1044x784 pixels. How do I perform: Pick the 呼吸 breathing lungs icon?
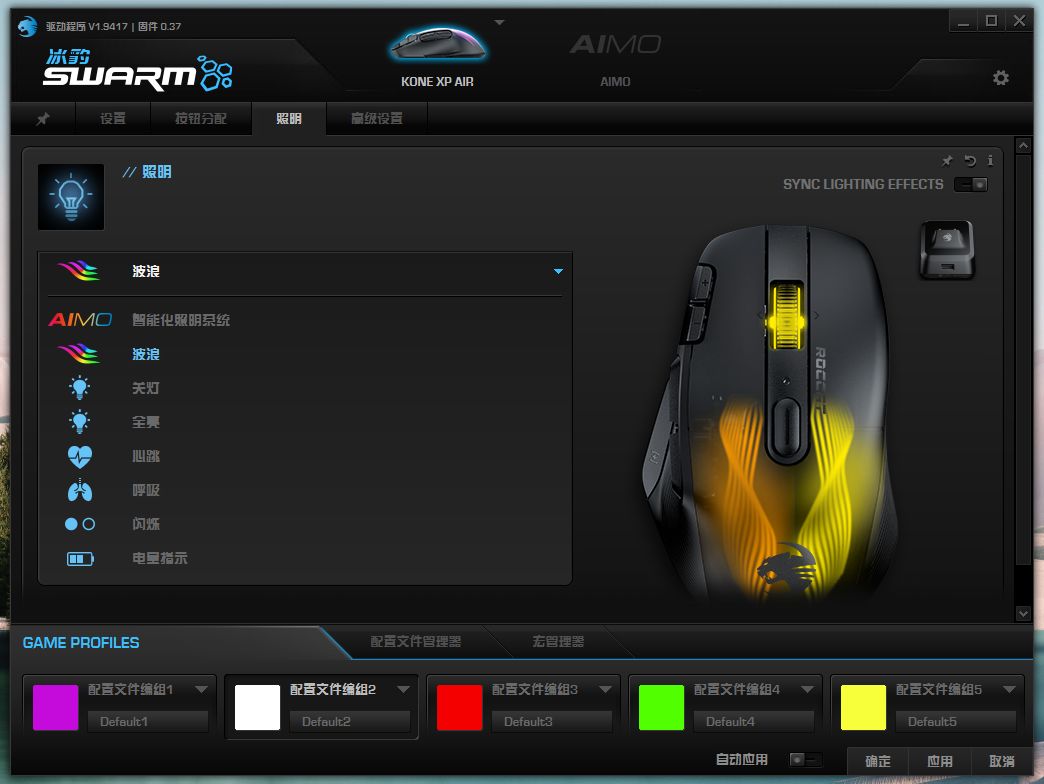pos(79,490)
